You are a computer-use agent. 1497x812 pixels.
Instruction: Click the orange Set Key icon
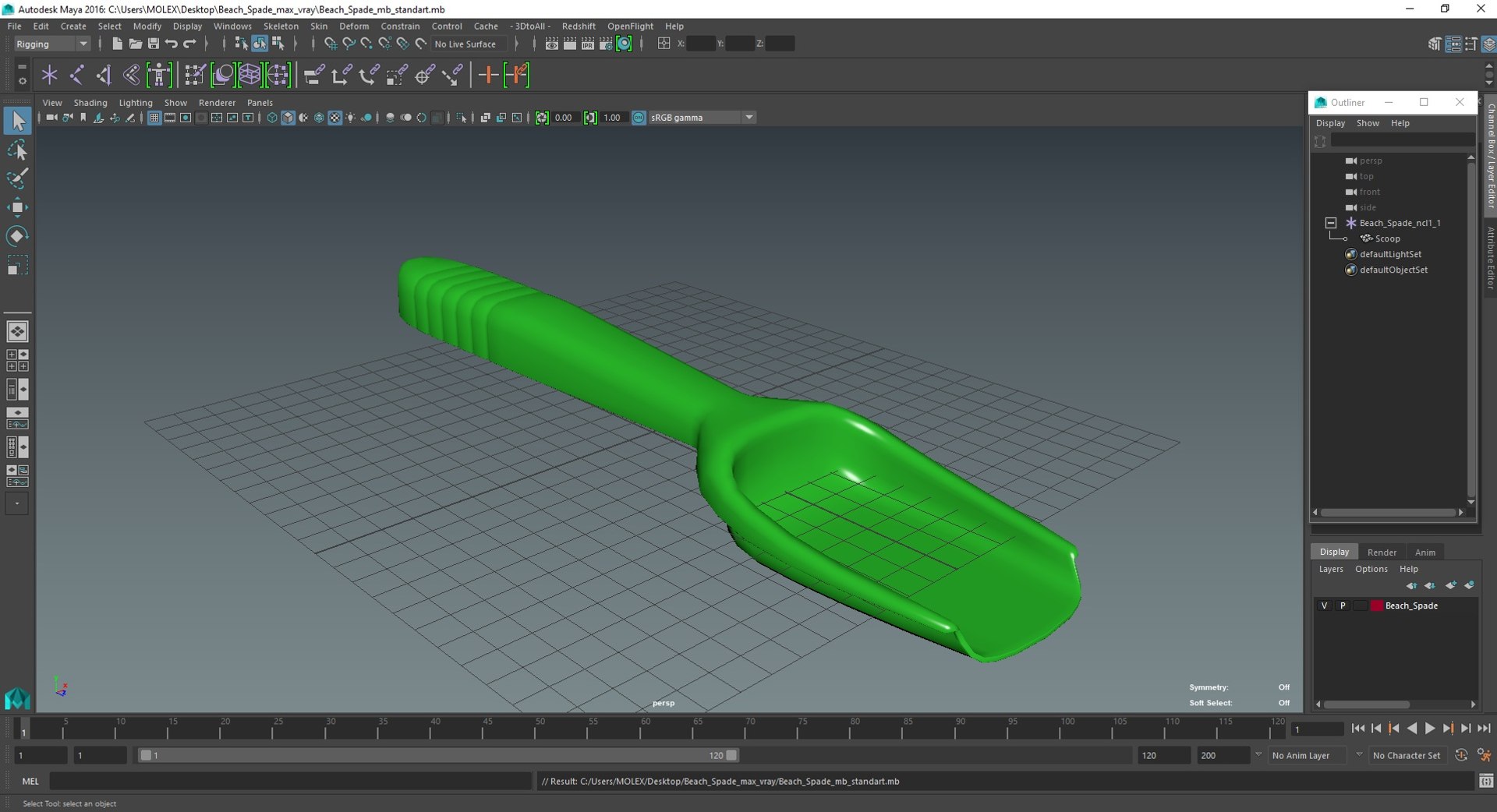(488, 75)
